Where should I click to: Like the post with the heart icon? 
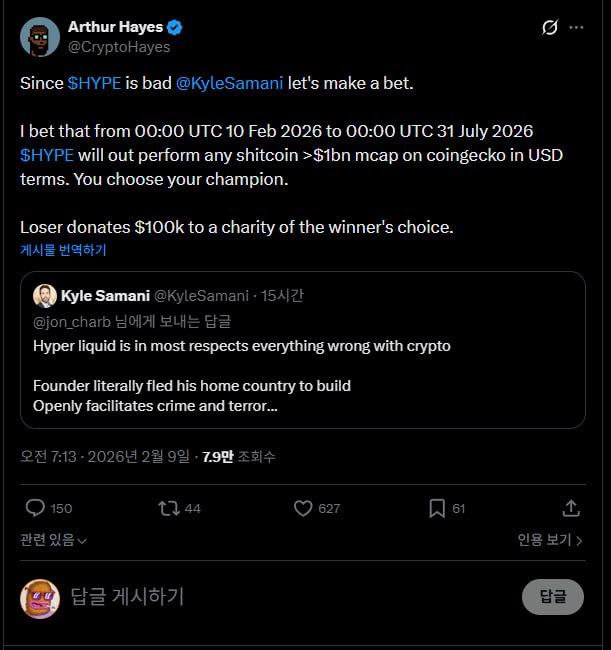click(304, 508)
